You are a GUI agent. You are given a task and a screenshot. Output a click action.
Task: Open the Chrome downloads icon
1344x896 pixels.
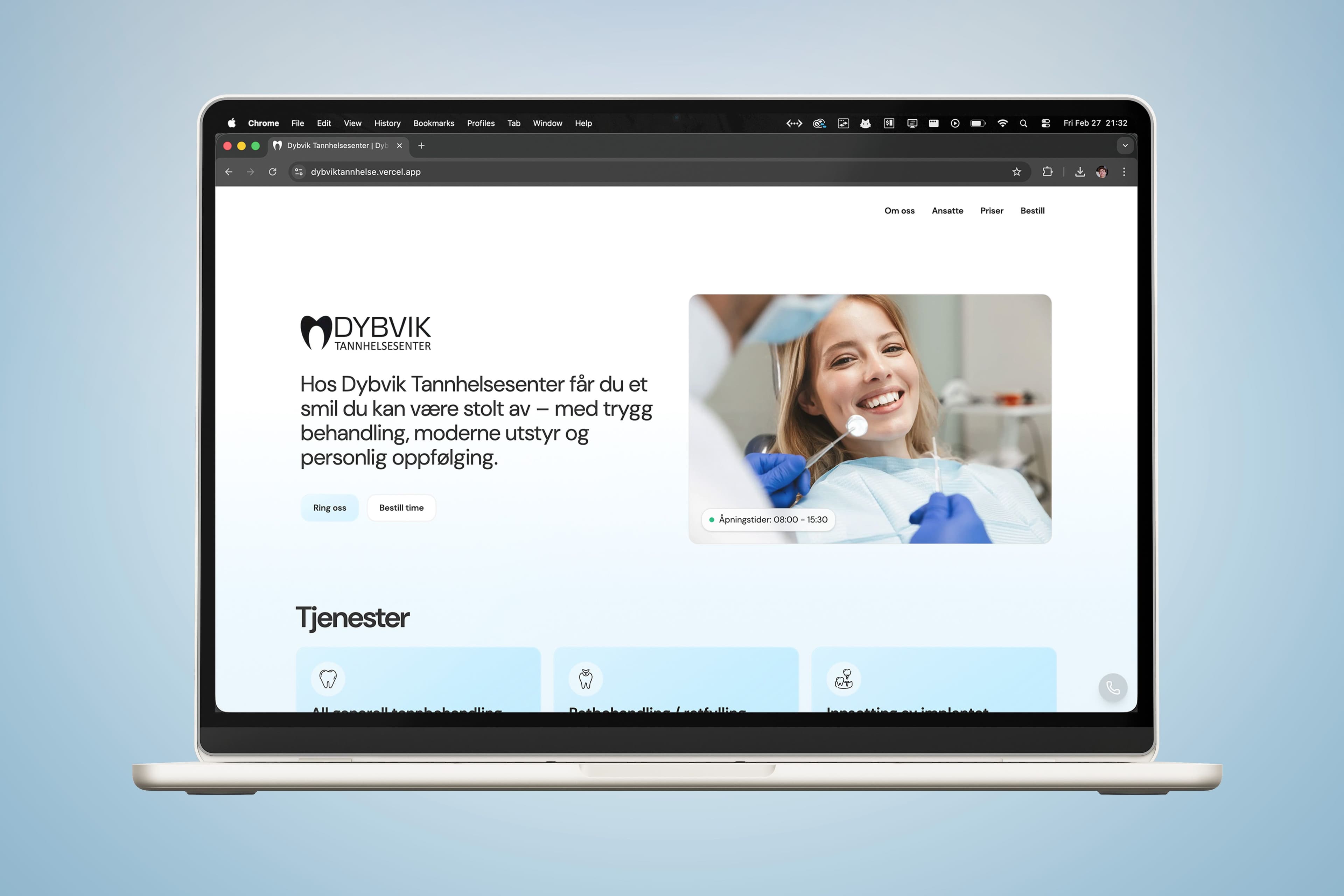pos(1079,172)
